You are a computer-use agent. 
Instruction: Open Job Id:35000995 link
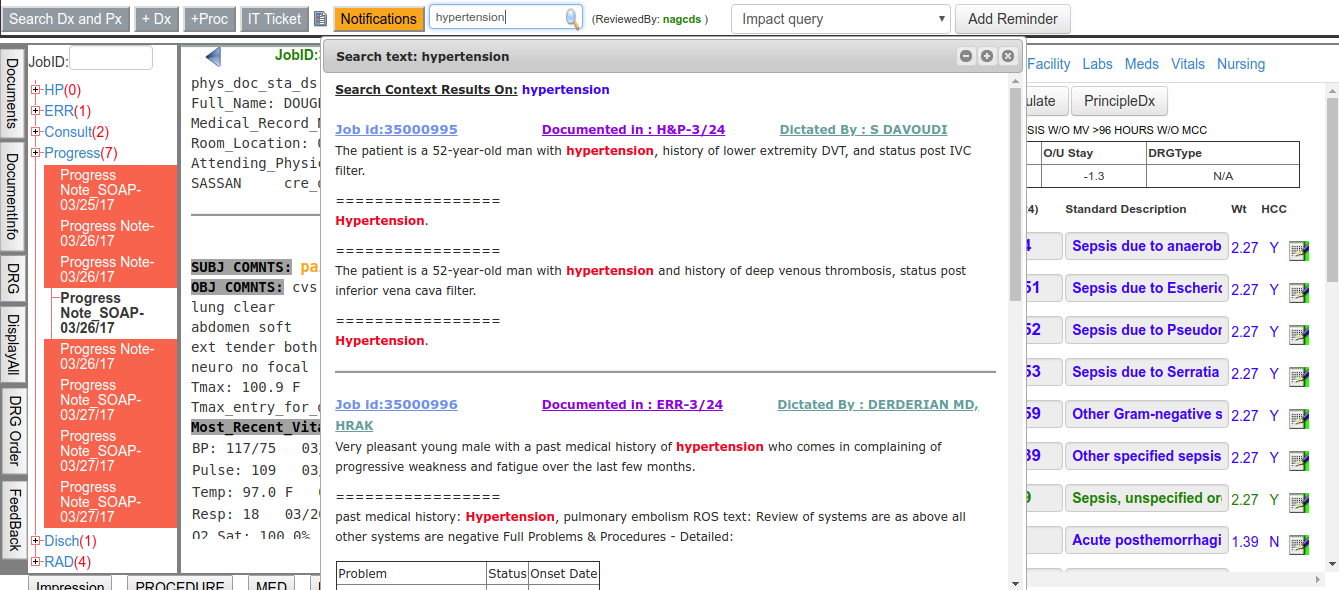(396, 130)
